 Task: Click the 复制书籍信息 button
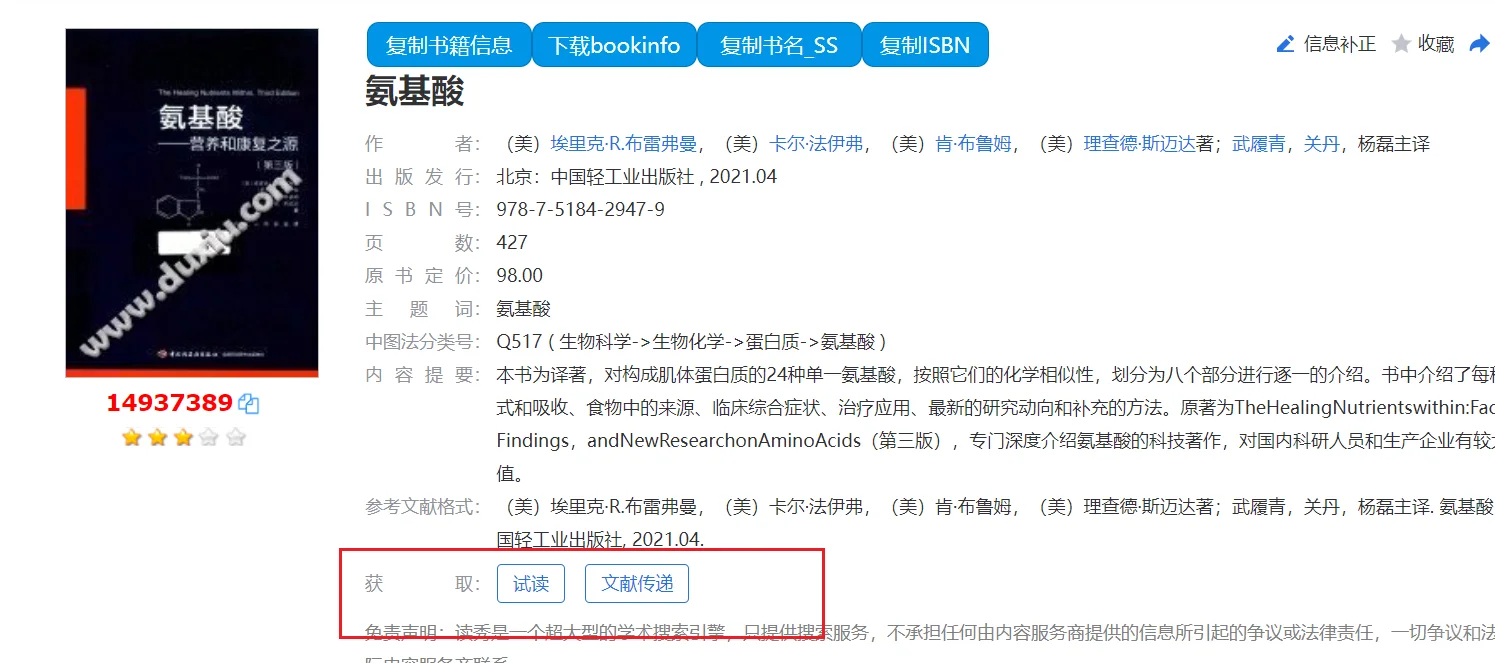(449, 45)
